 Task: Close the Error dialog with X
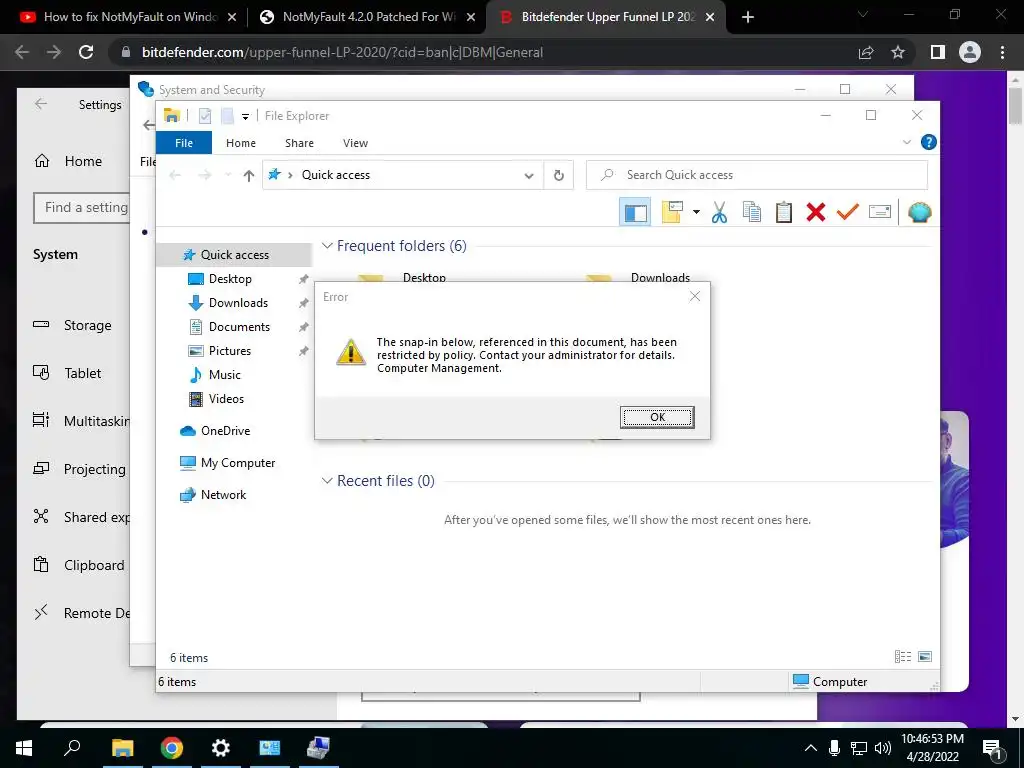695,296
